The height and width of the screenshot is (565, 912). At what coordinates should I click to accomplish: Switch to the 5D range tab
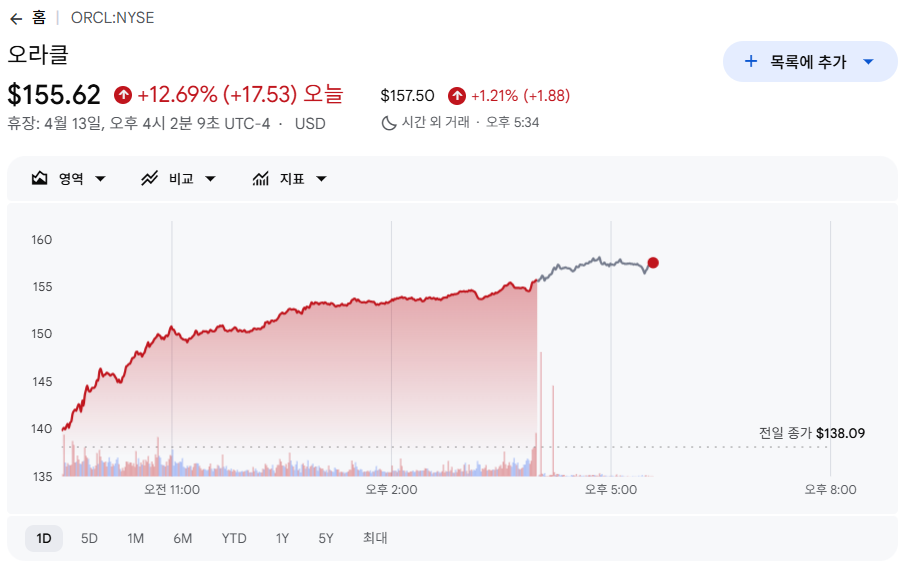[x=89, y=538]
